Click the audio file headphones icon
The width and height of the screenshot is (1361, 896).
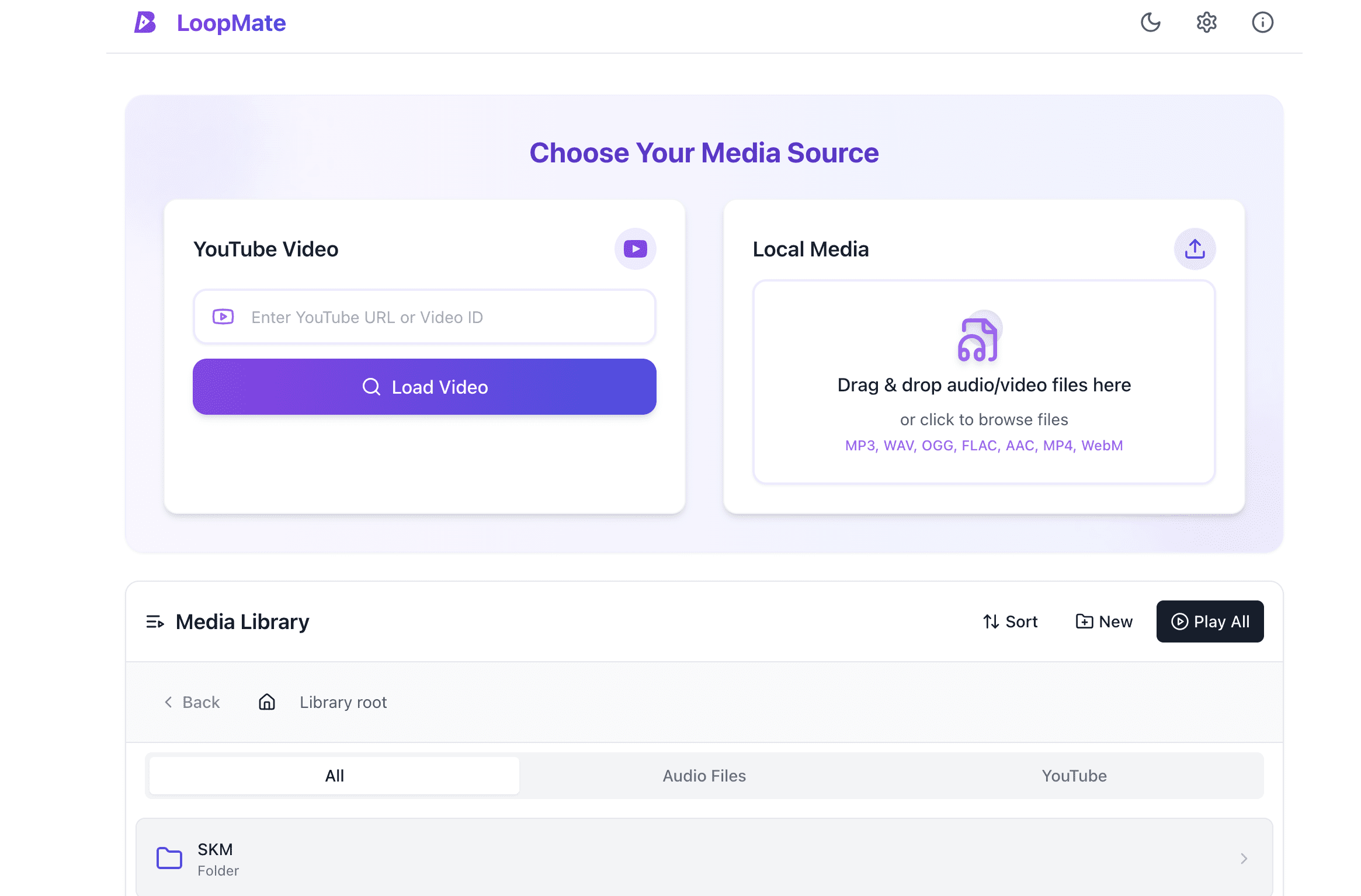click(x=977, y=341)
